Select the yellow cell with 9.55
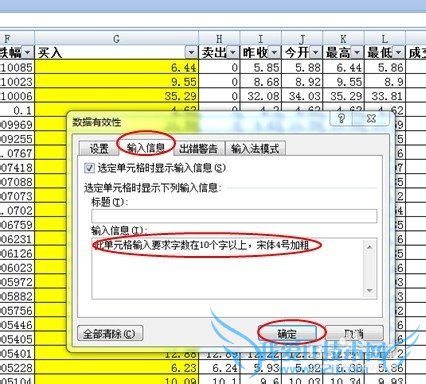The width and height of the screenshot is (426, 384). click(x=116, y=82)
